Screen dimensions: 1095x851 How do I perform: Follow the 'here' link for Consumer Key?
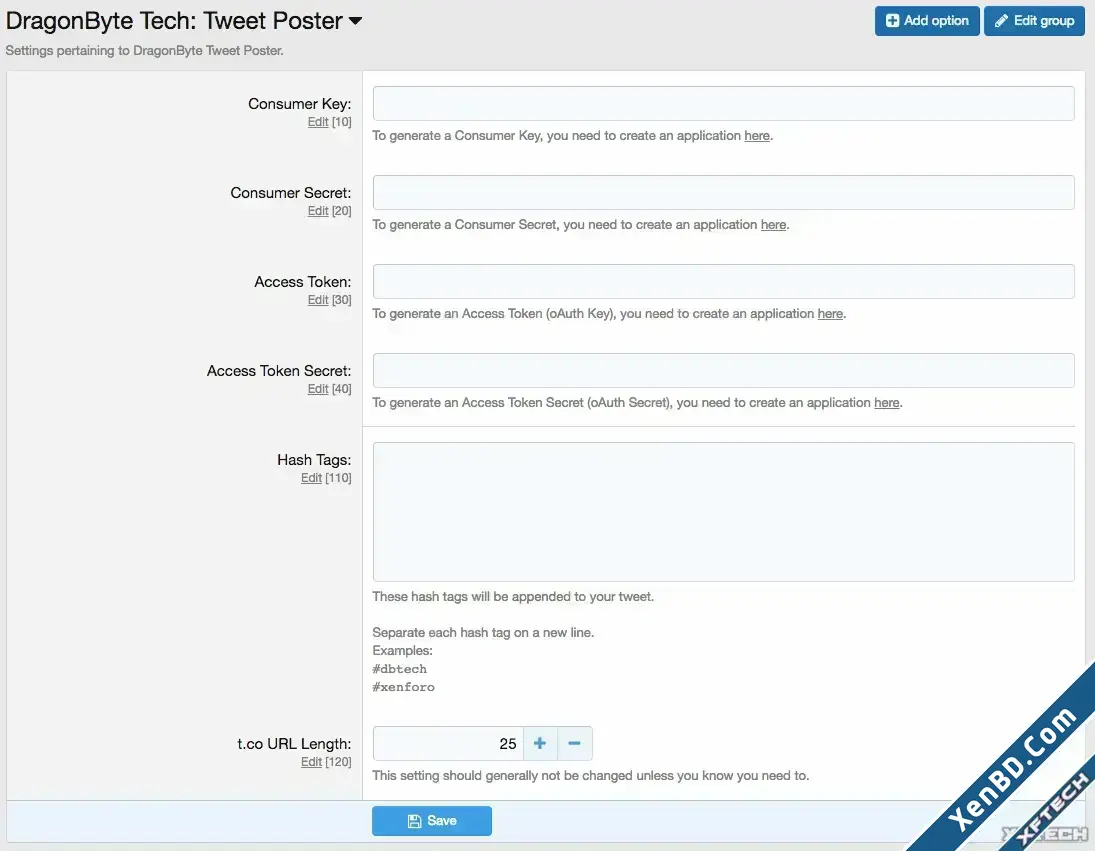757,136
